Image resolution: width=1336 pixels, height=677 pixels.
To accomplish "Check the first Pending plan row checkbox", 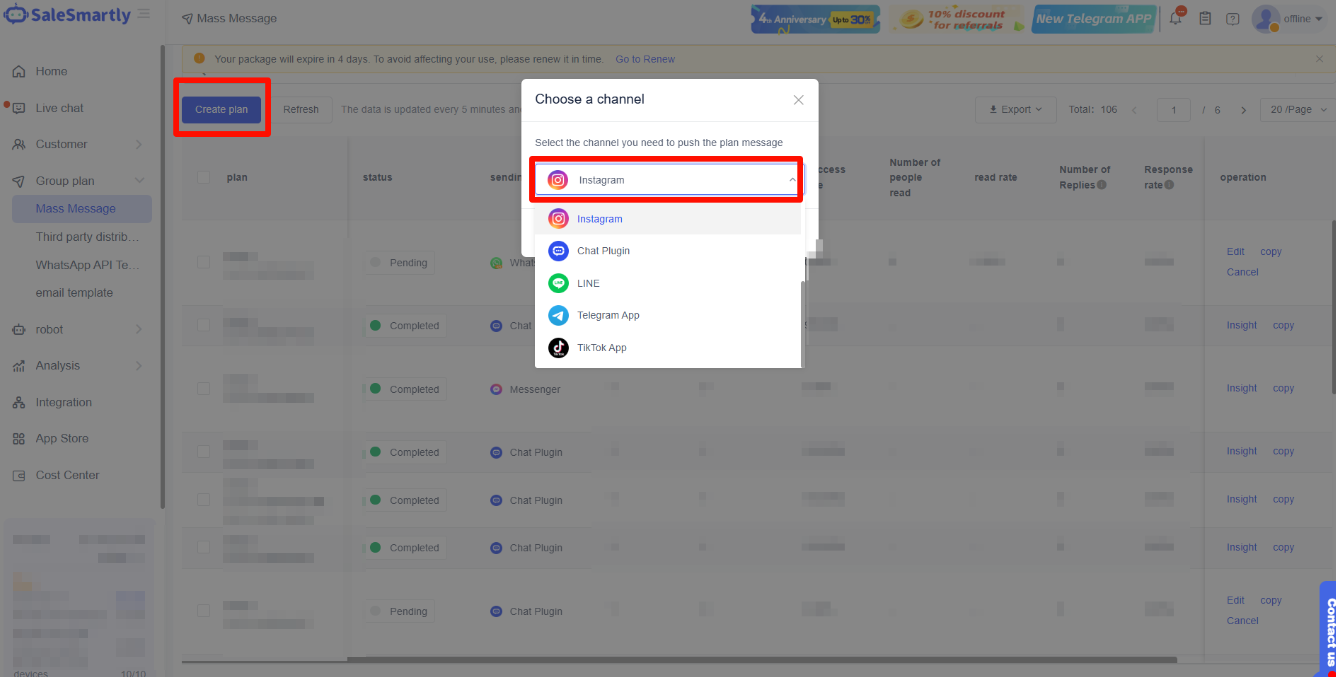I will pos(204,262).
